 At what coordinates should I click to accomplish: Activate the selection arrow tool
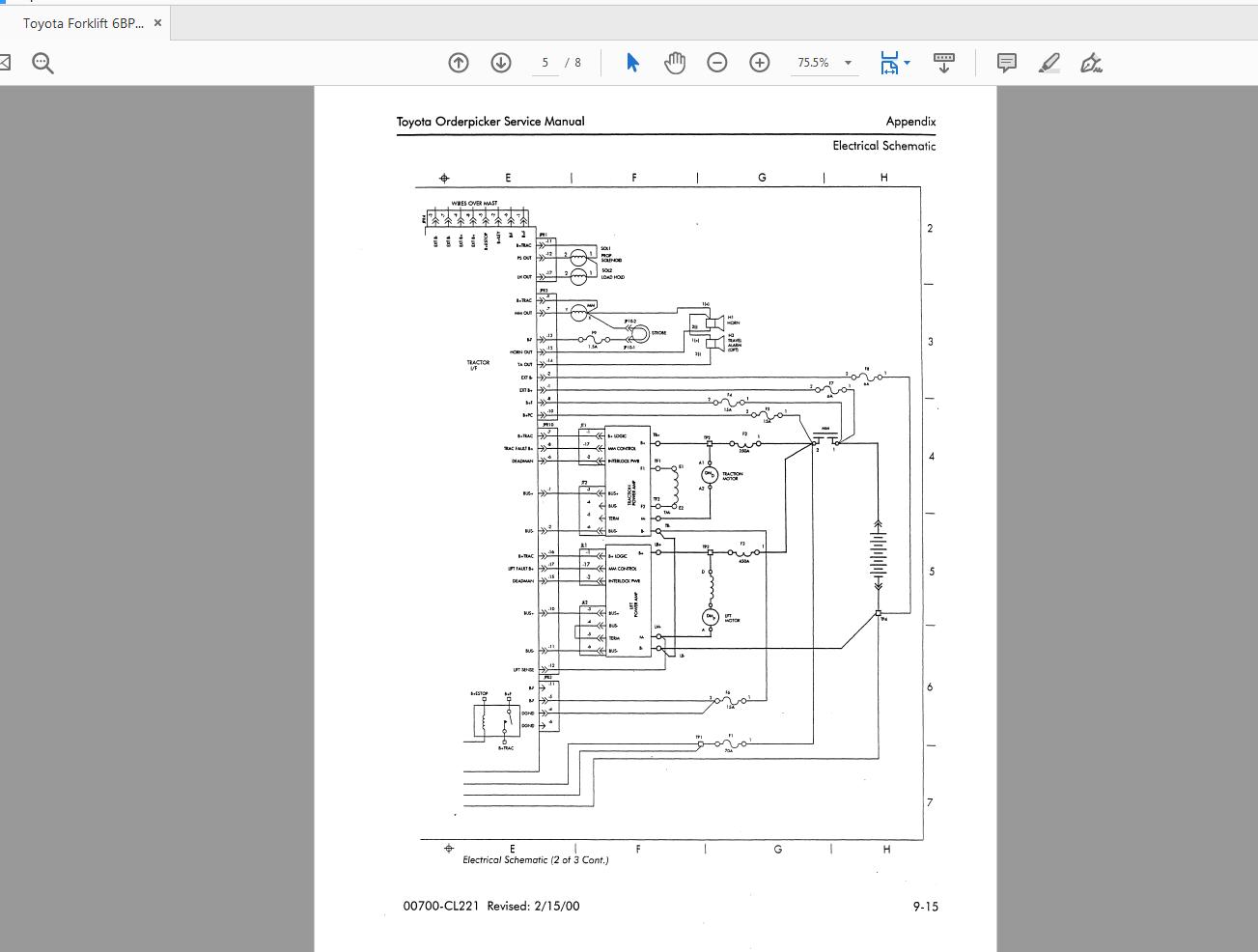632,63
